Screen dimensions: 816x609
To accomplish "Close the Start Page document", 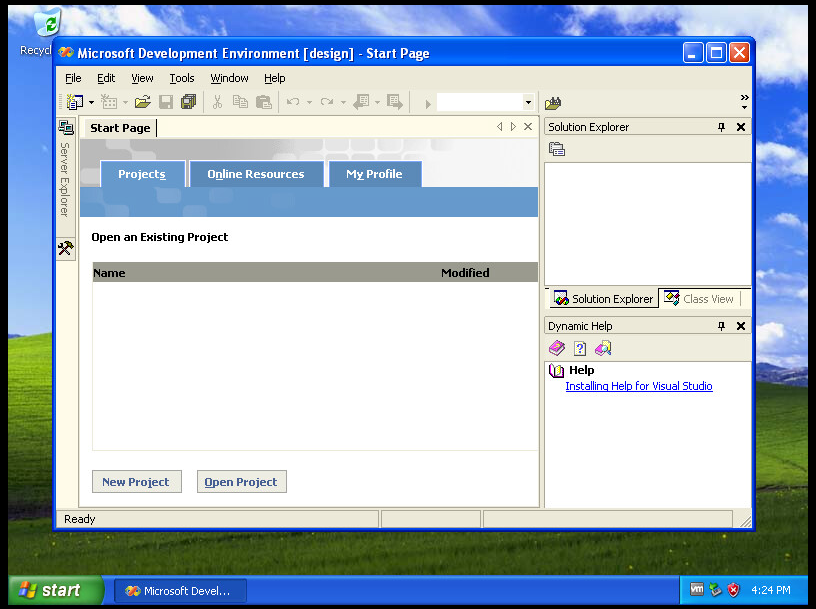I will (528, 126).
